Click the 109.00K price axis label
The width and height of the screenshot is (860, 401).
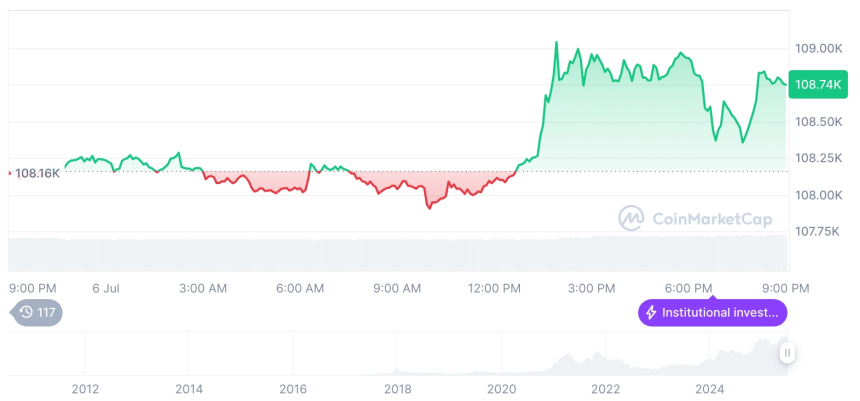(x=818, y=48)
